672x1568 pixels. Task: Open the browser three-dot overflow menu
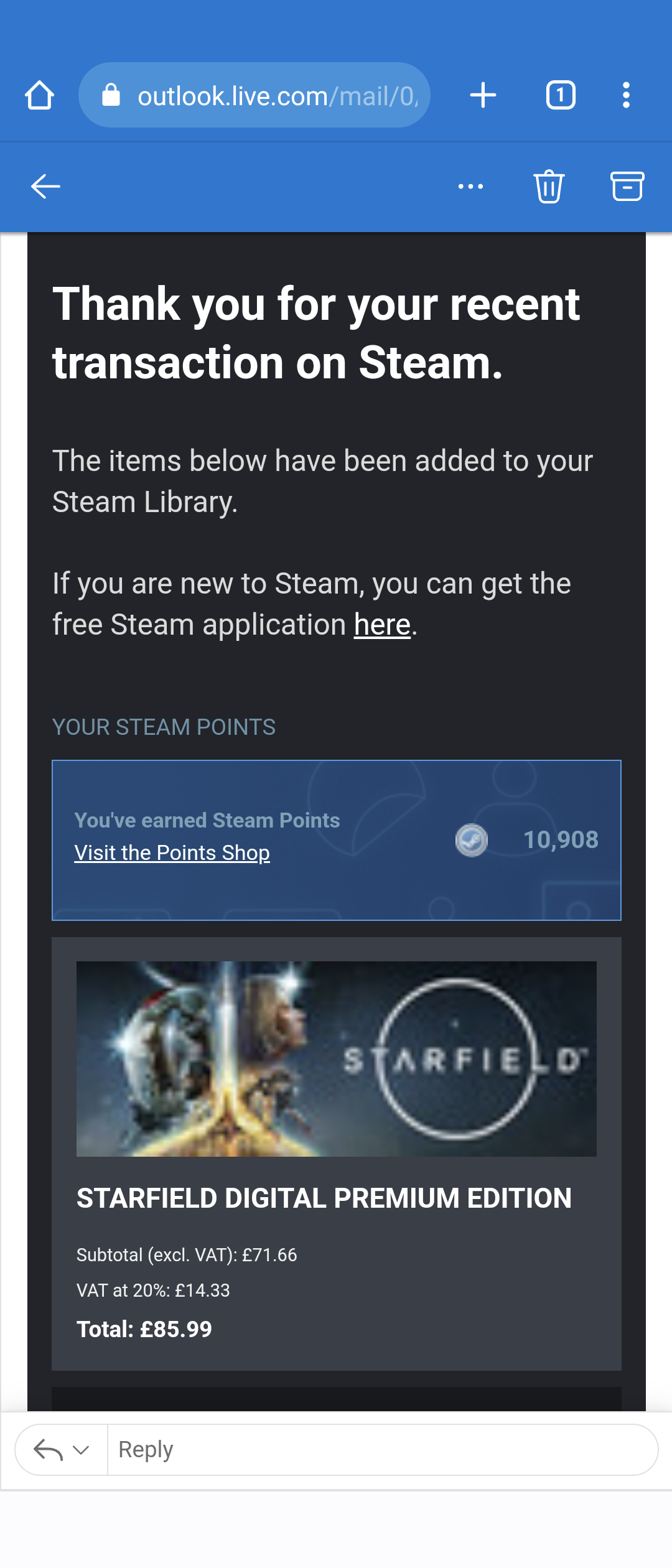626,95
